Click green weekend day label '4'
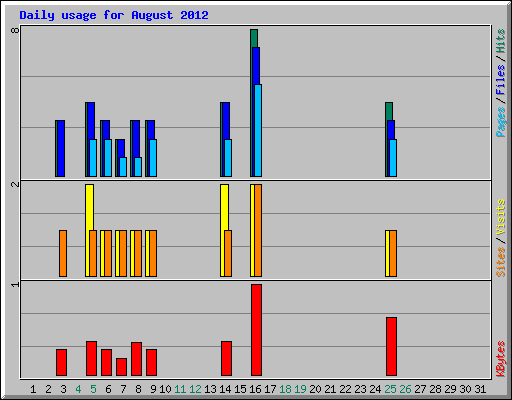 (78, 389)
